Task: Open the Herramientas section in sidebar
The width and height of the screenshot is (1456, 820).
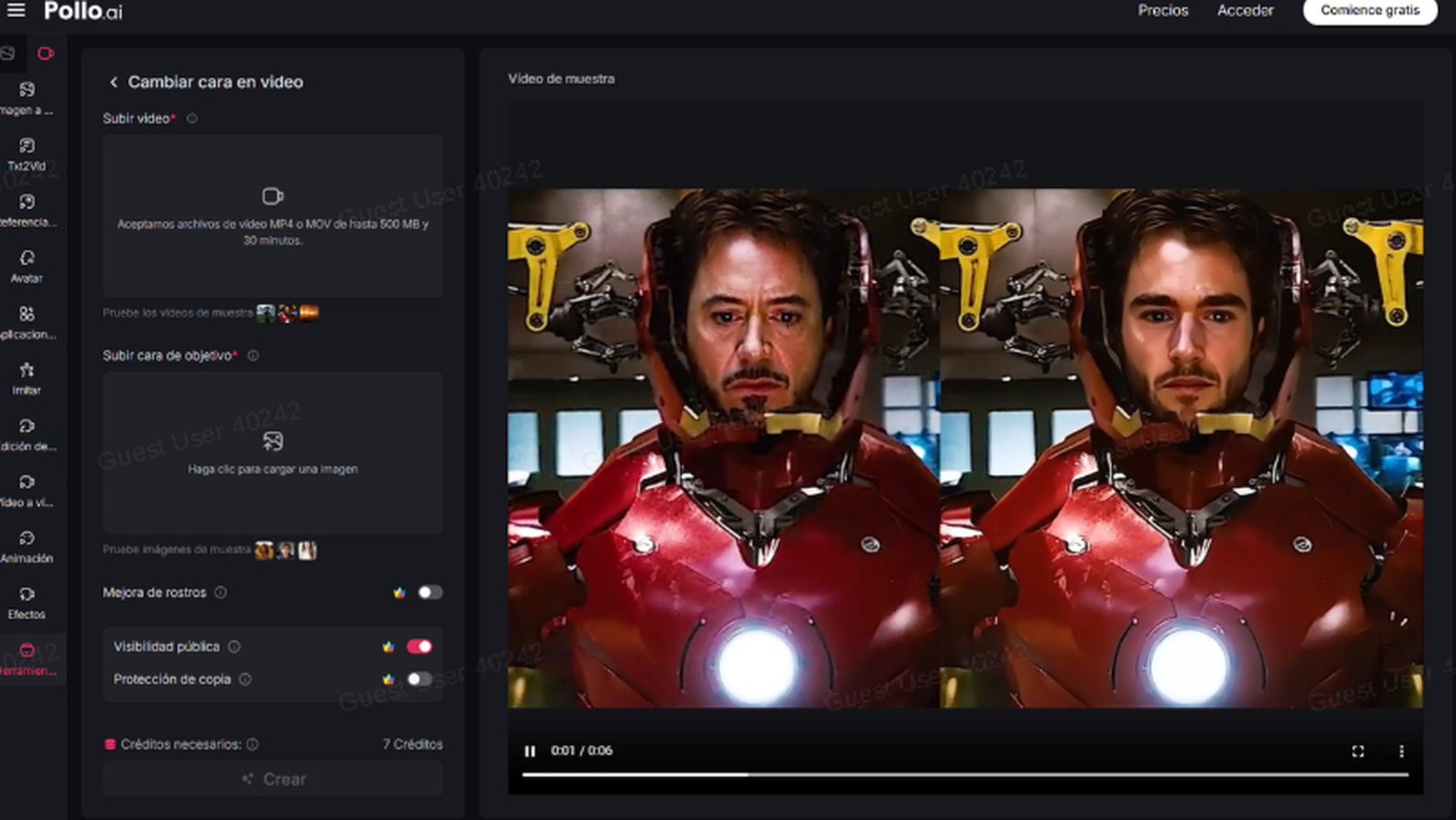Action: [x=26, y=659]
